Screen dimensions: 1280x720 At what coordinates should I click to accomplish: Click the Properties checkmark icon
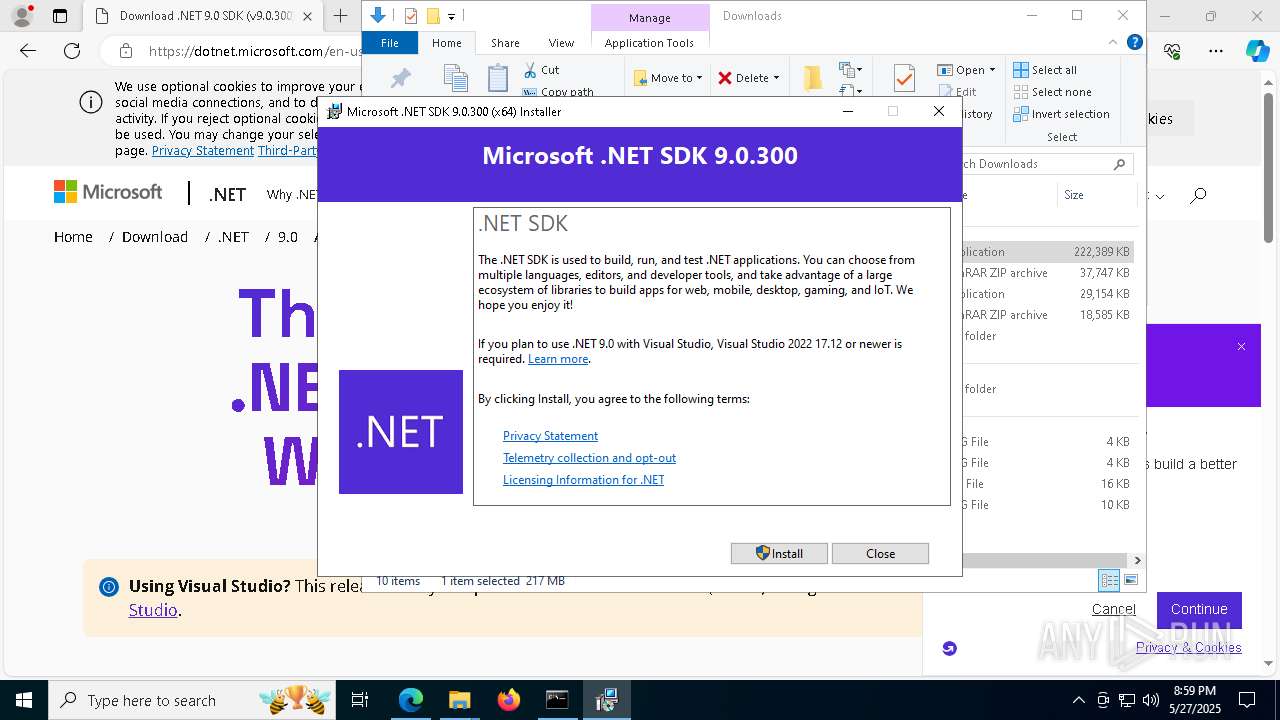tap(903, 78)
